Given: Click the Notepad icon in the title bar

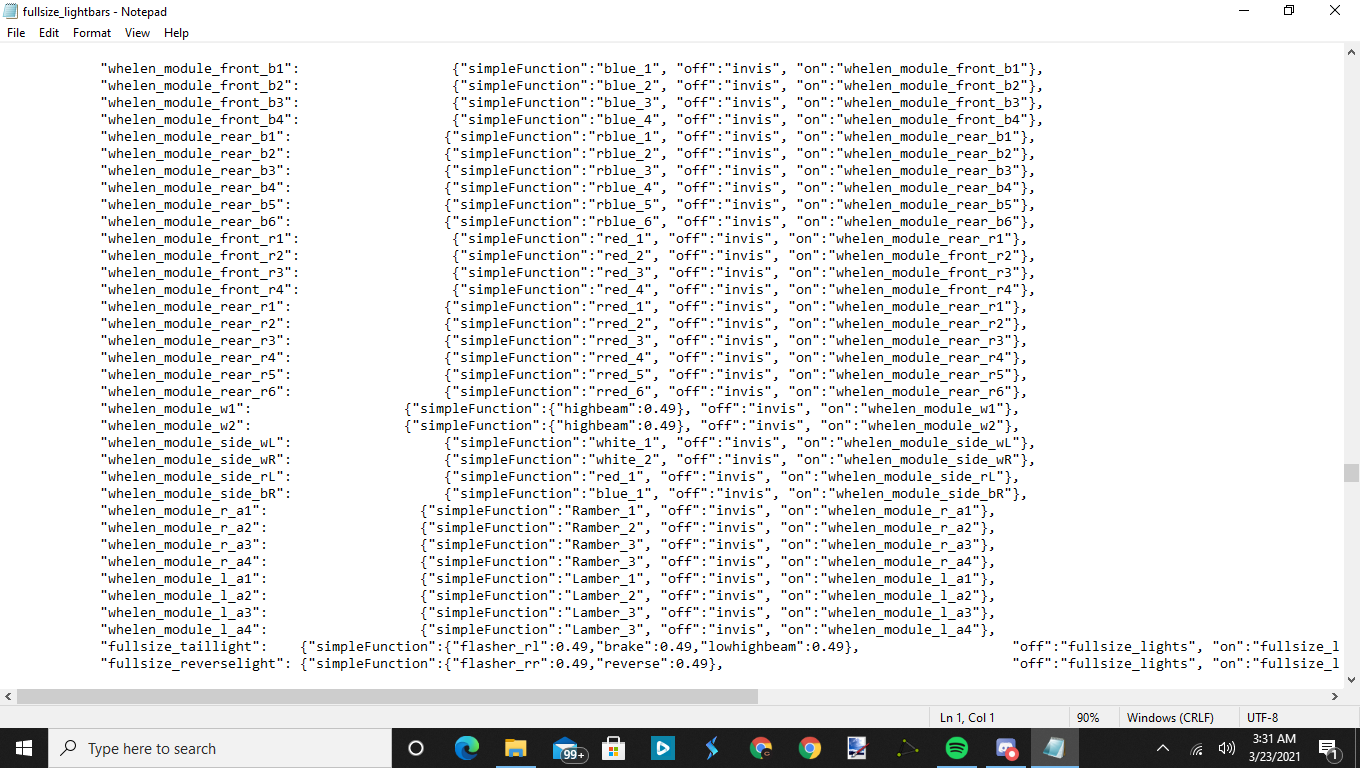Looking at the screenshot, I should [11, 11].
